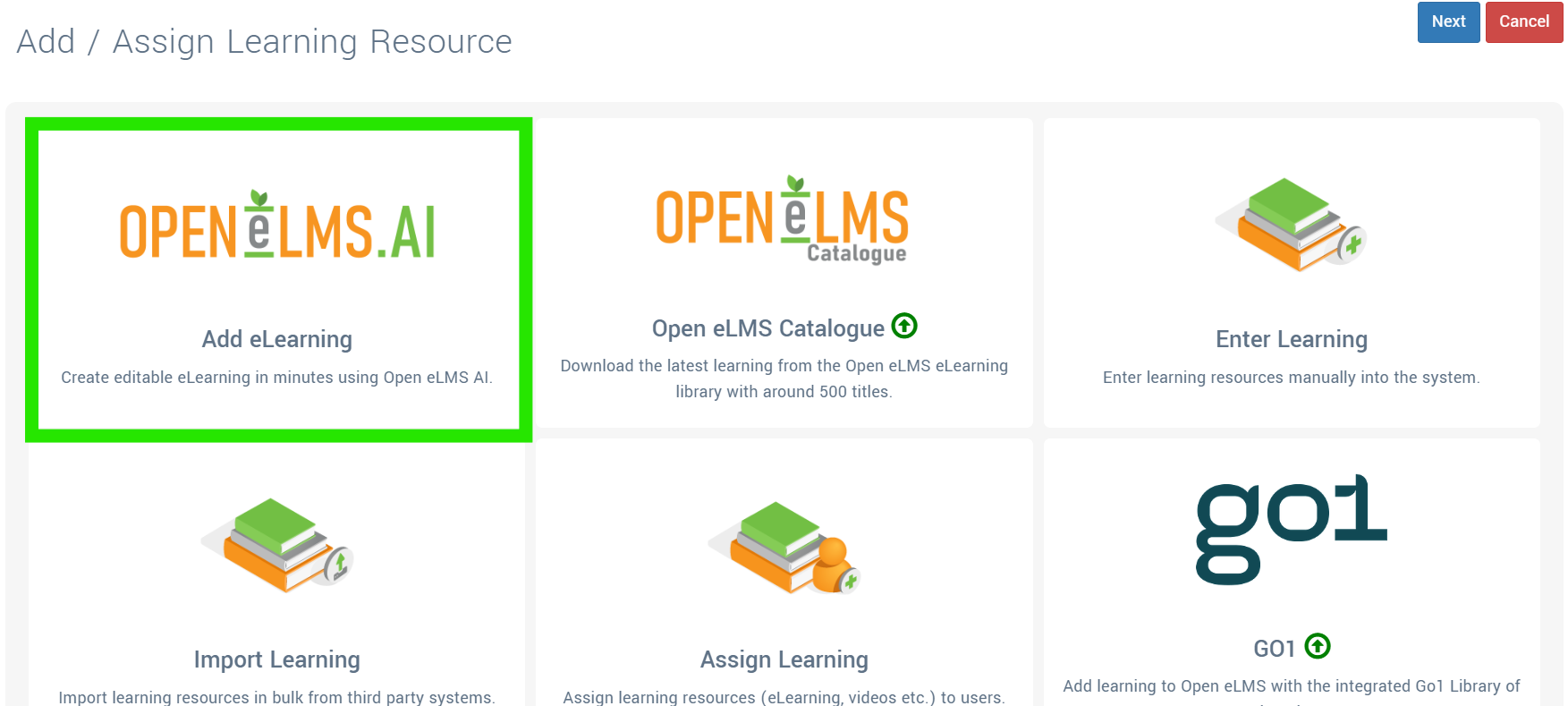Click 'Download the latest learning' description

784,379
